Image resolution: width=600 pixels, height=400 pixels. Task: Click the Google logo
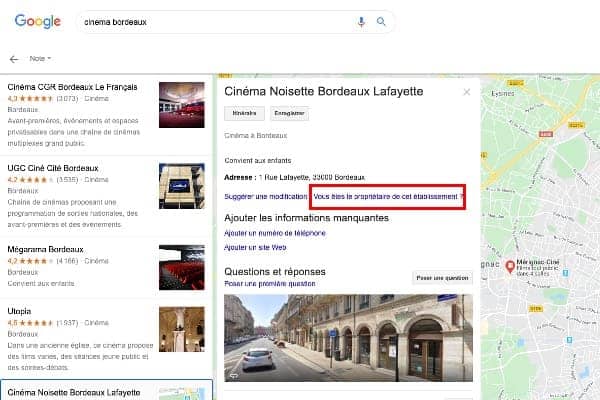point(38,21)
